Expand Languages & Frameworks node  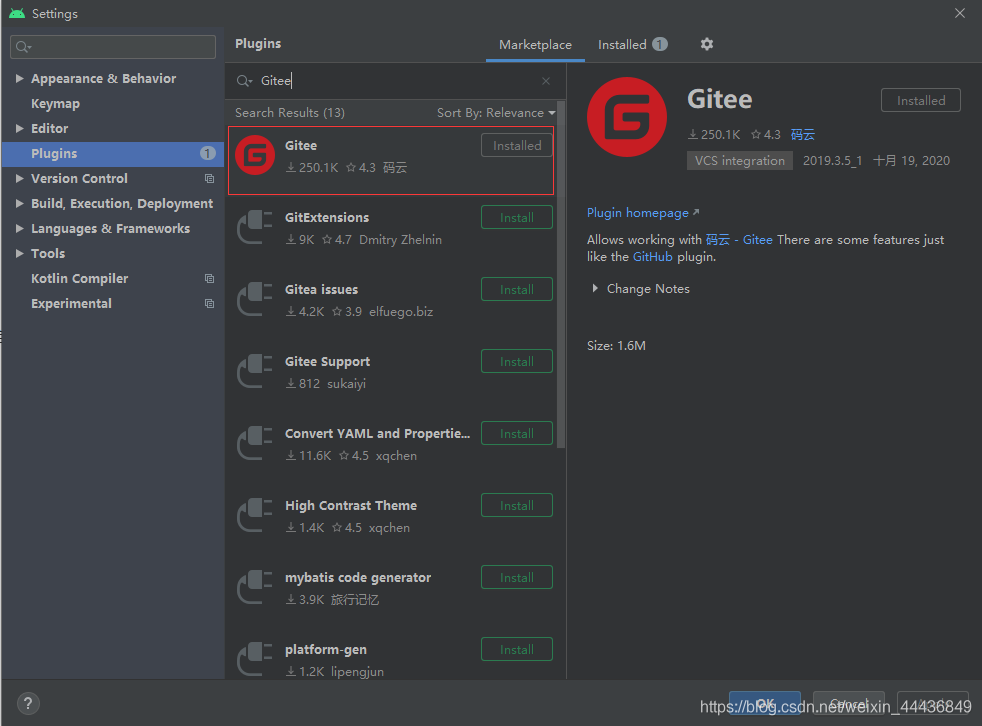(19, 229)
